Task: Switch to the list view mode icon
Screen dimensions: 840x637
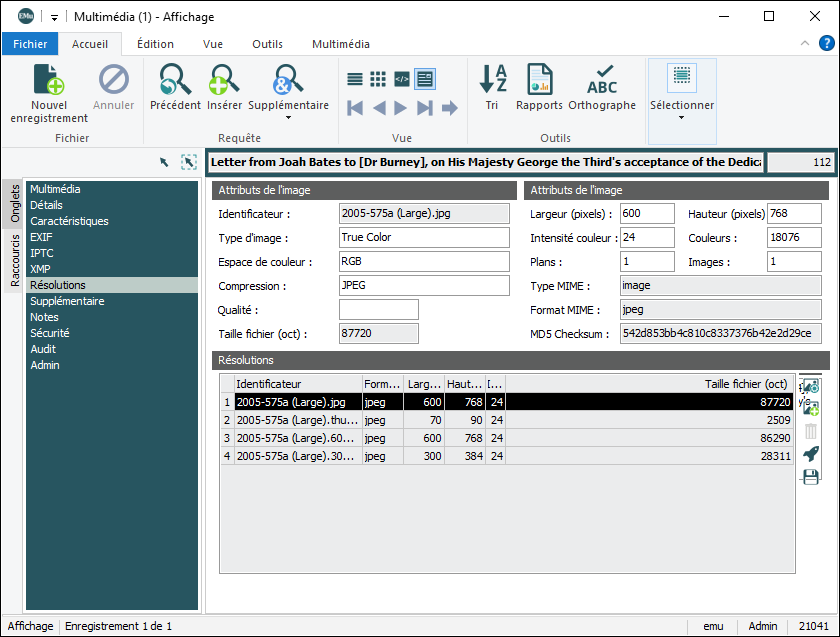Action: point(355,79)
